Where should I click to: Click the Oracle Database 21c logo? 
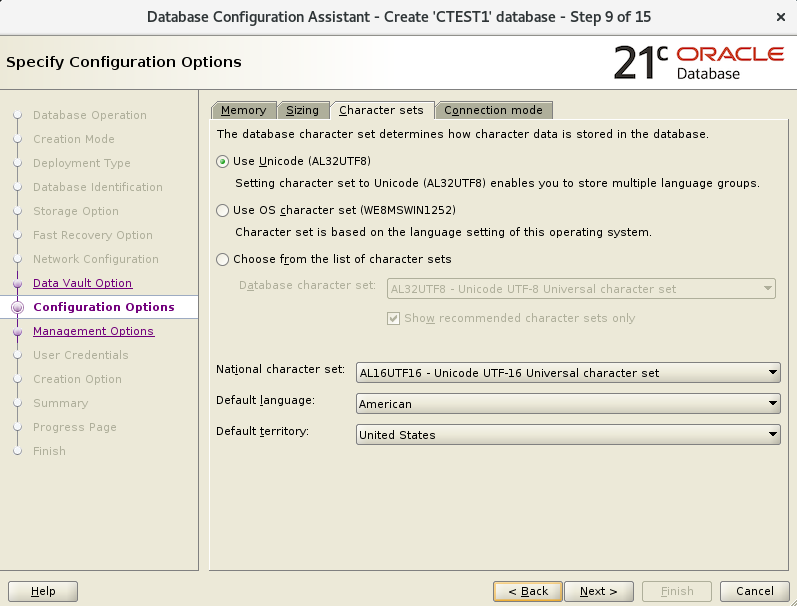coord(699,63)
